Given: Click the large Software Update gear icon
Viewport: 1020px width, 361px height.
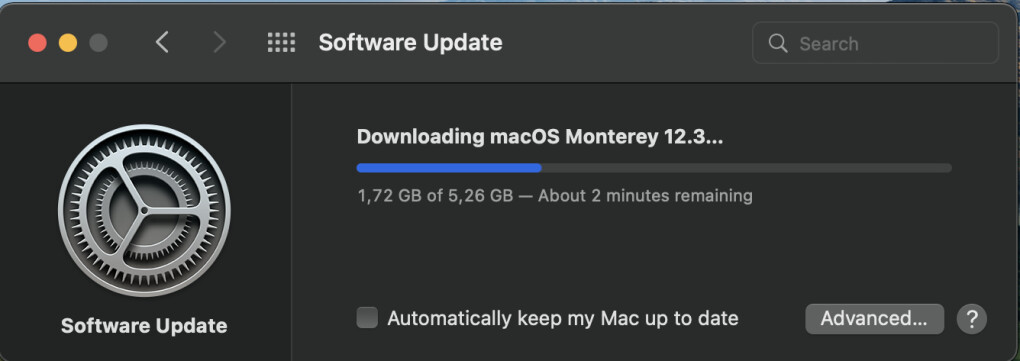Looking at the screenshot, I should coord(144,211).
